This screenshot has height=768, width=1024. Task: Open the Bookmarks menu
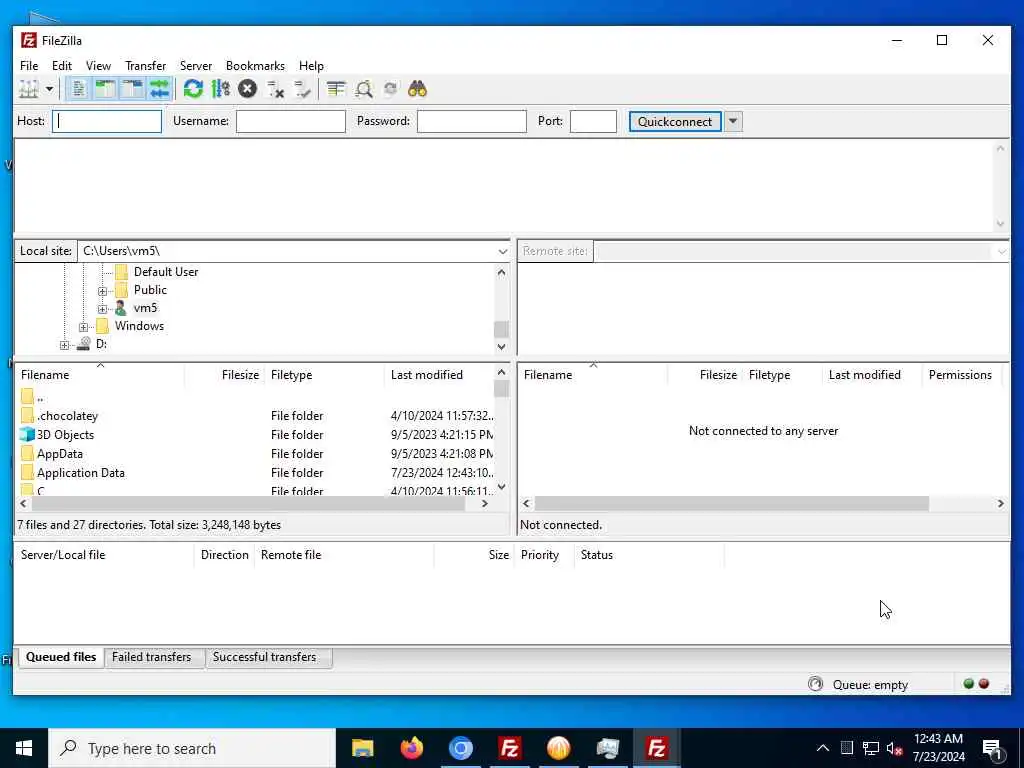pyautogui.click(x=255, y=66)
